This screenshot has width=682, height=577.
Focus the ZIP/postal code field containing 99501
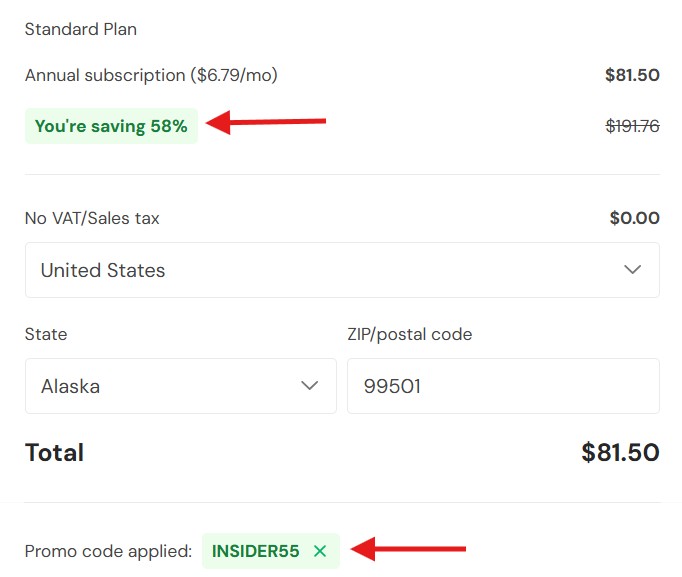[503, 386]
